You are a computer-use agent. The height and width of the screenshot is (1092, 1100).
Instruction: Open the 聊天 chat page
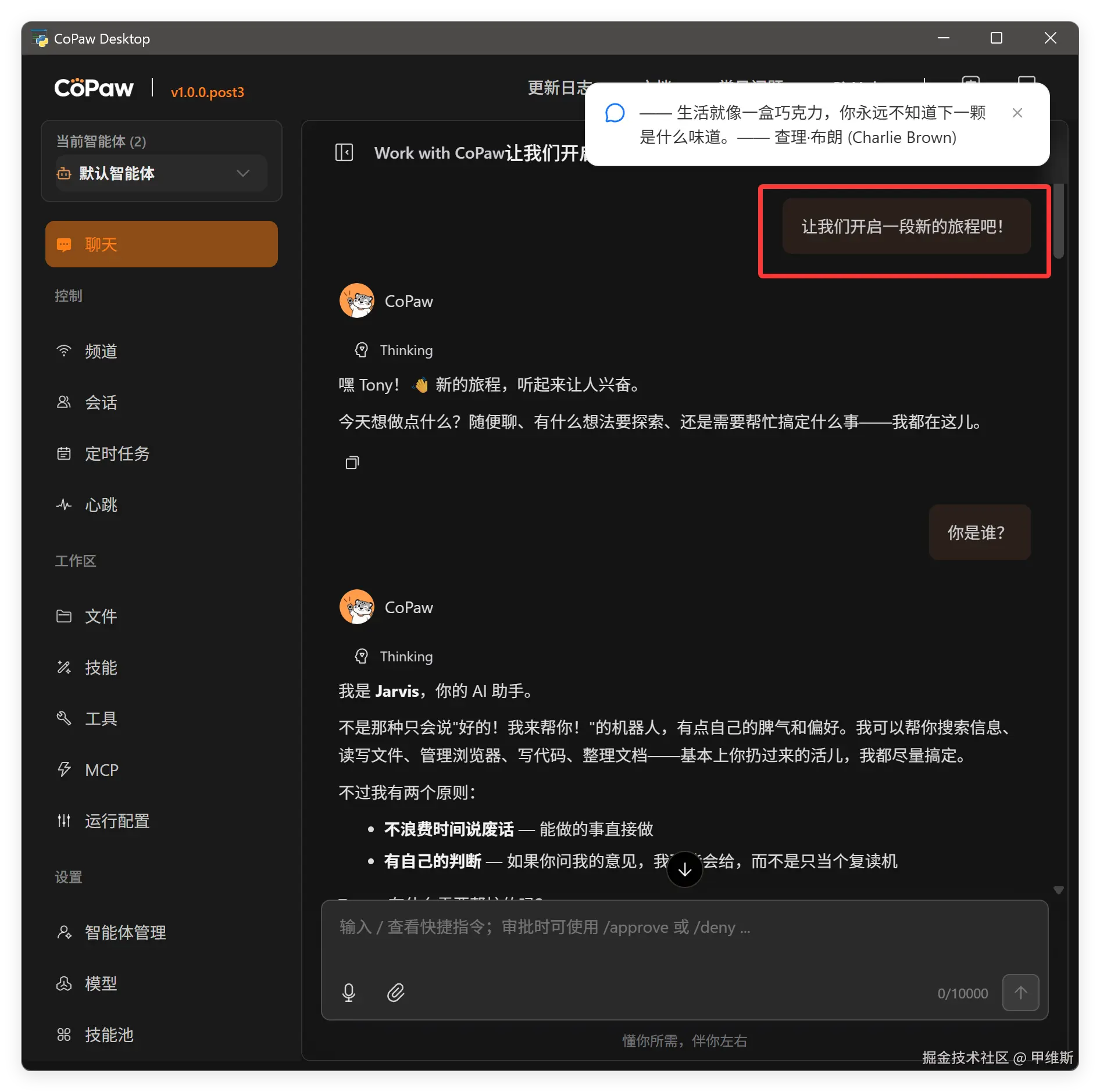coord(161,244)
